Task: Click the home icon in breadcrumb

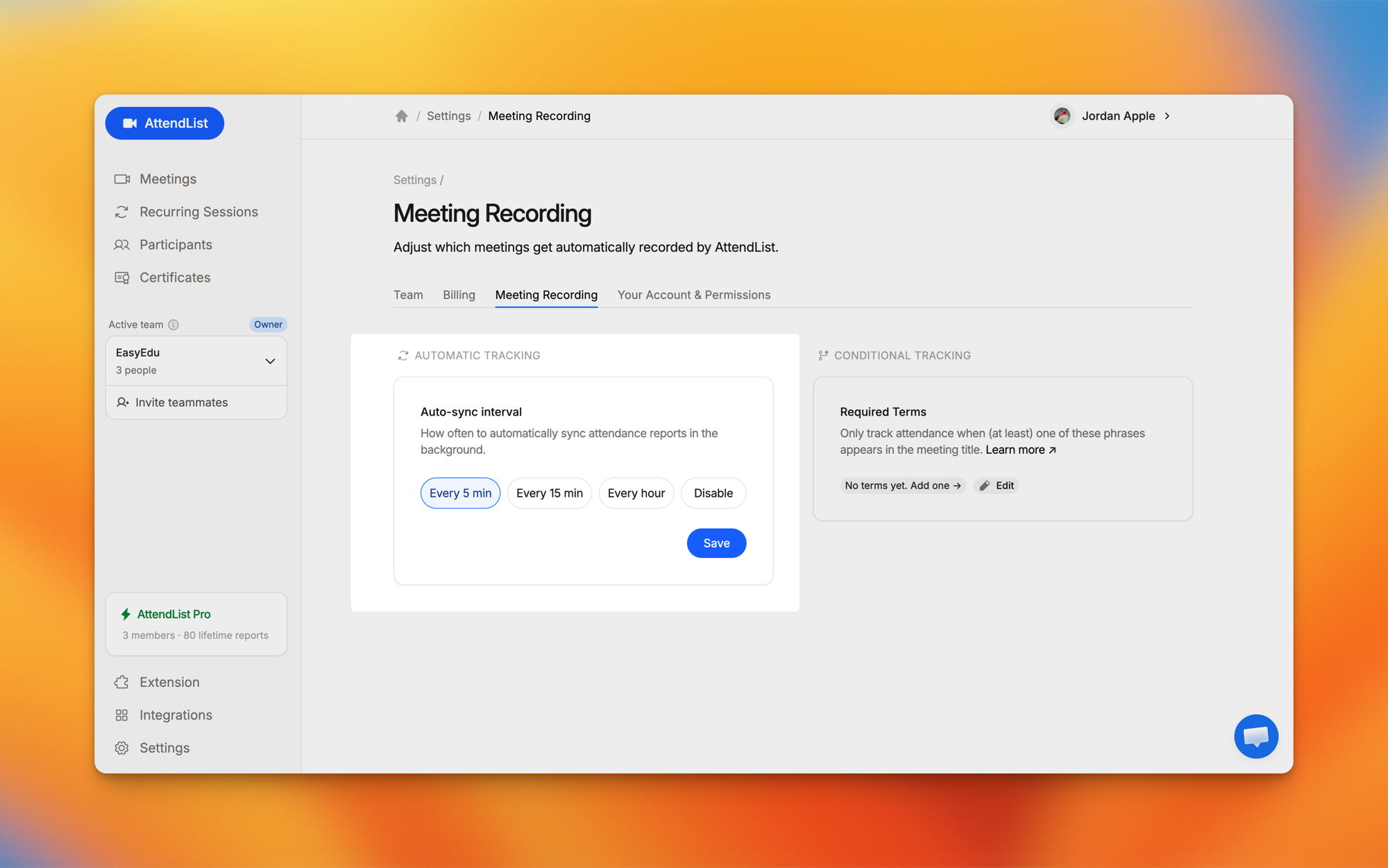Action: pos(401,116)
